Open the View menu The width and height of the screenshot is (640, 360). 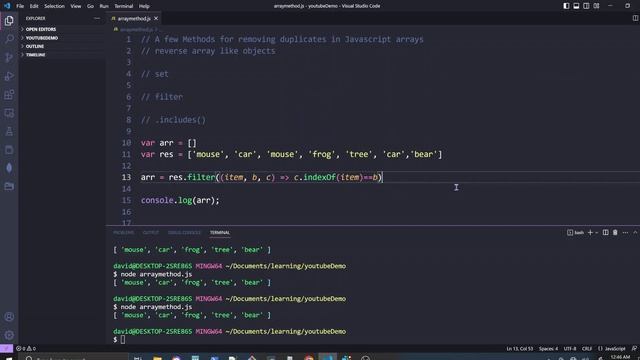click(x=76, y=6)
